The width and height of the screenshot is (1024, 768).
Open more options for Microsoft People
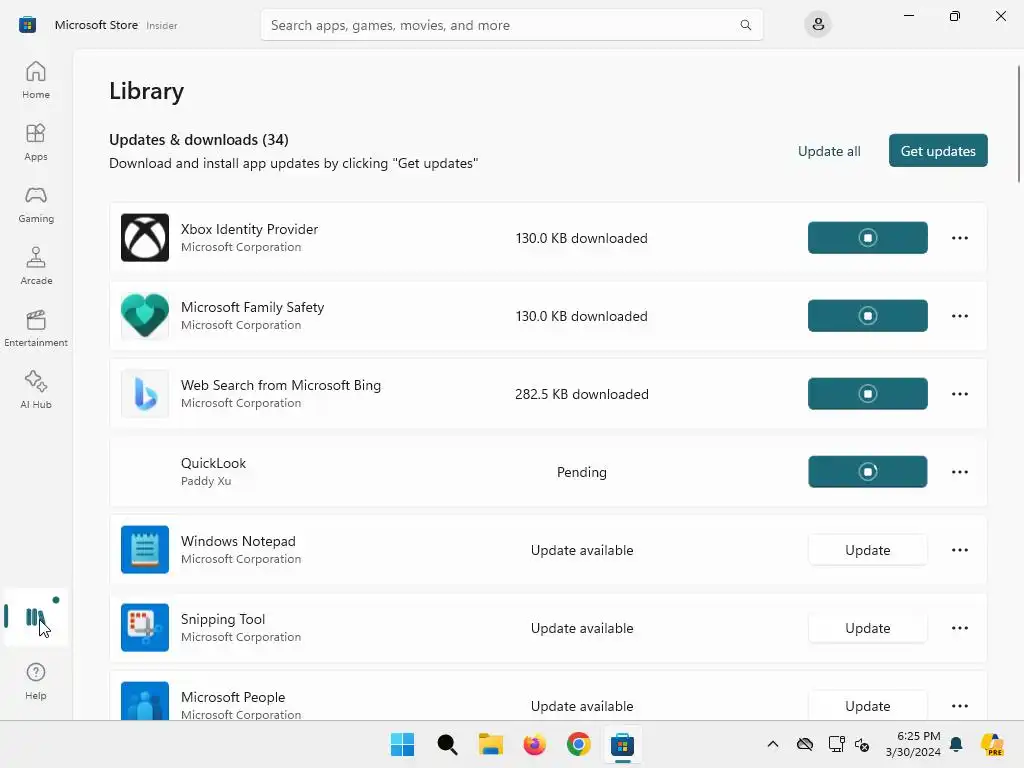(x=959, y=705)
